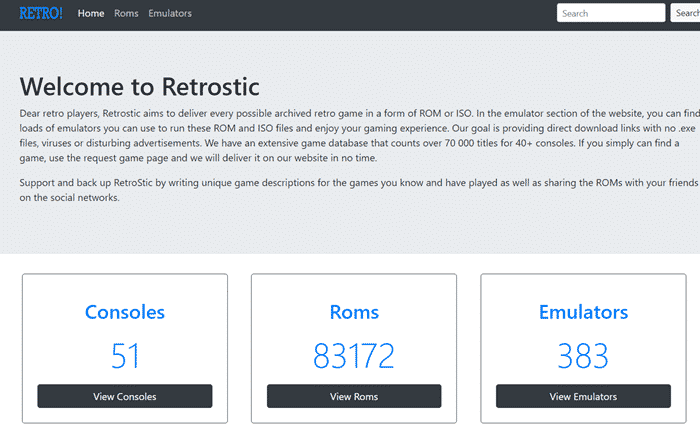
Task: Click the View Consoles button
Action: 125,396
